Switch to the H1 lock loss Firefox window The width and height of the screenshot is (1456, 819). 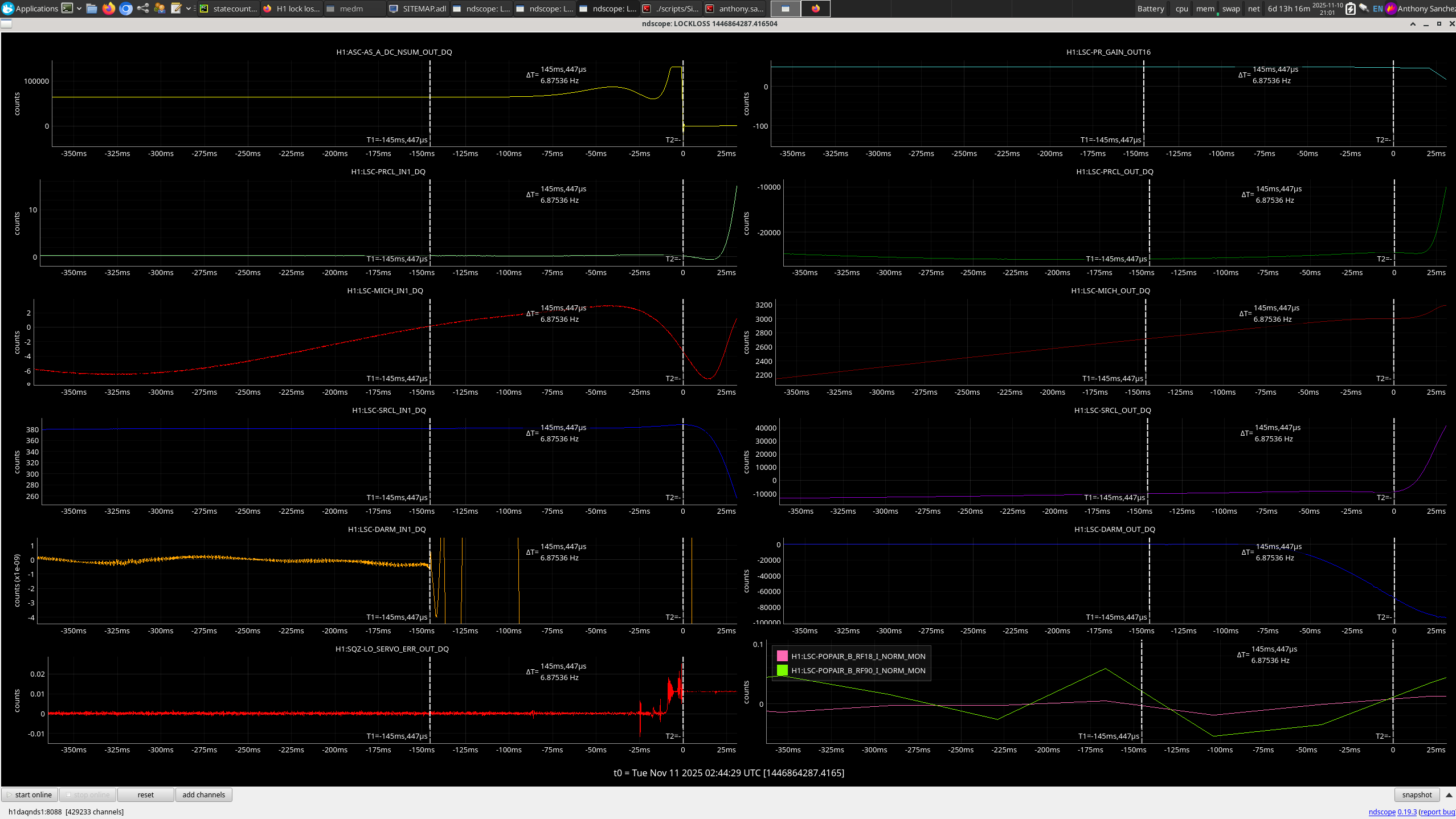pos(292,9)
